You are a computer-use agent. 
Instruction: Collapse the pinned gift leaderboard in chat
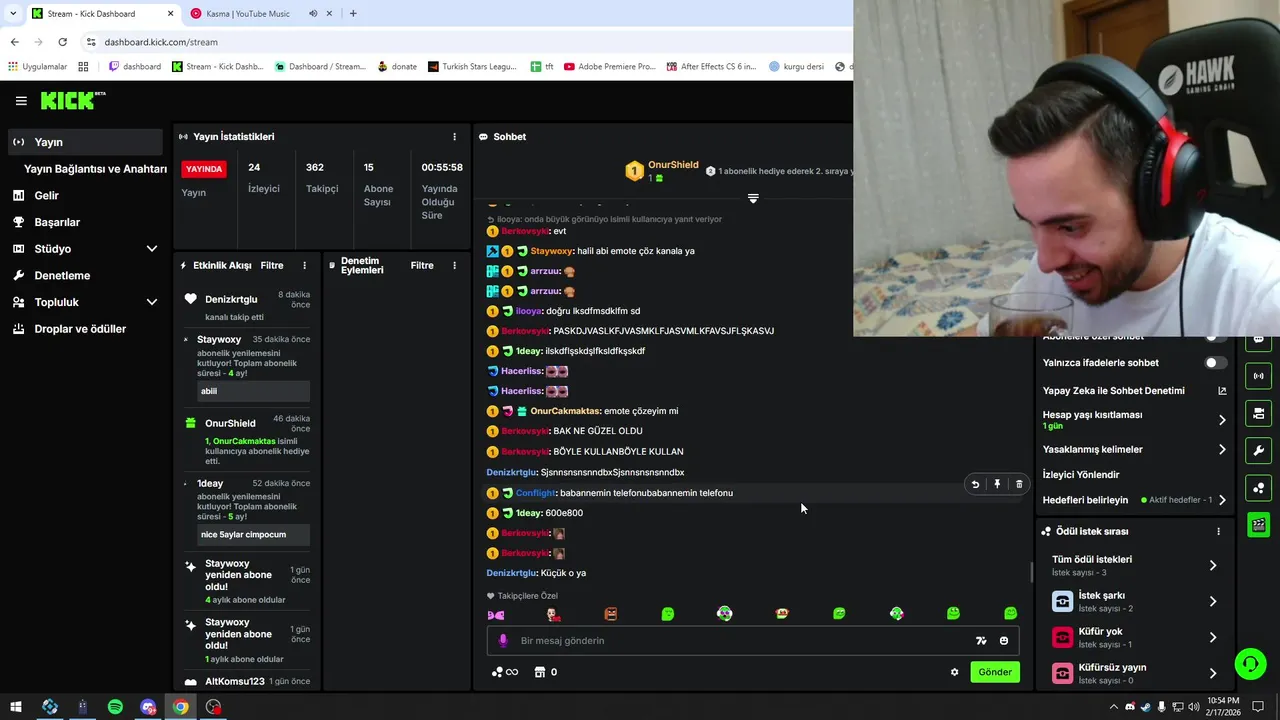coord(753,199)
